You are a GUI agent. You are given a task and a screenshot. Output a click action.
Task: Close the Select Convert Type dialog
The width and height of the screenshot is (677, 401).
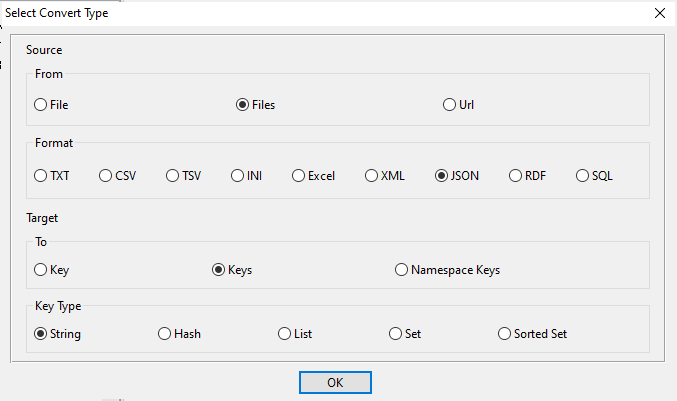pos(659,13)
